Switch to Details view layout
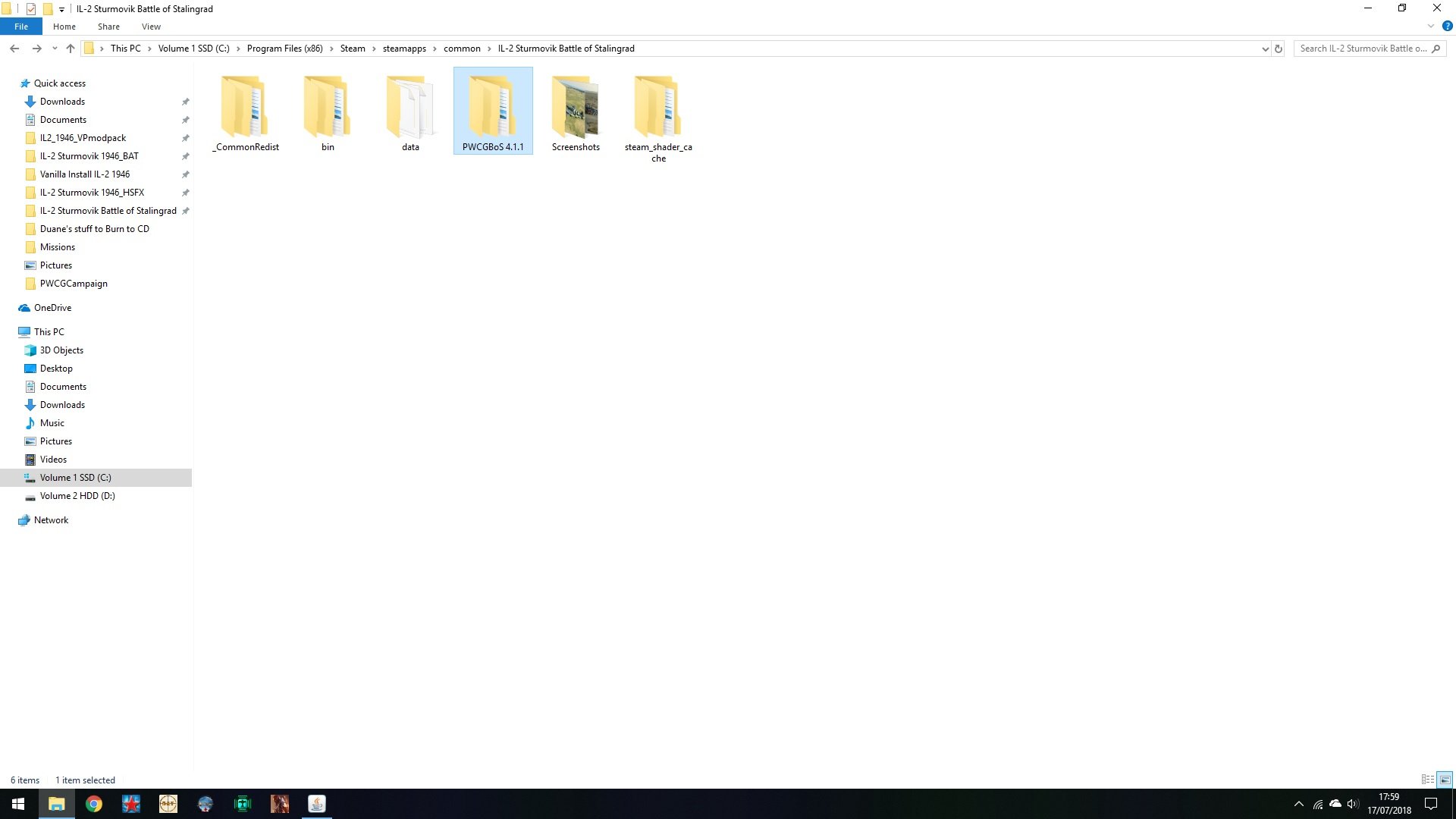The width and height of the screenshot is (1456, 819). 1428,780
